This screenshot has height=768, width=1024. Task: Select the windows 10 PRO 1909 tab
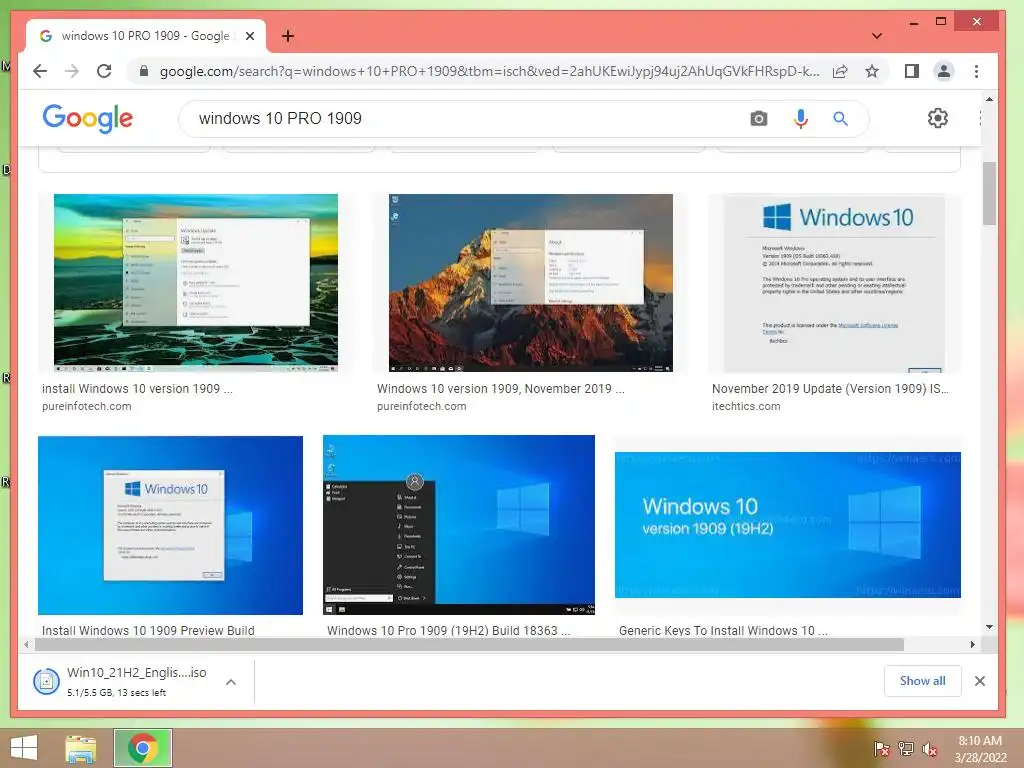[145, 36]
